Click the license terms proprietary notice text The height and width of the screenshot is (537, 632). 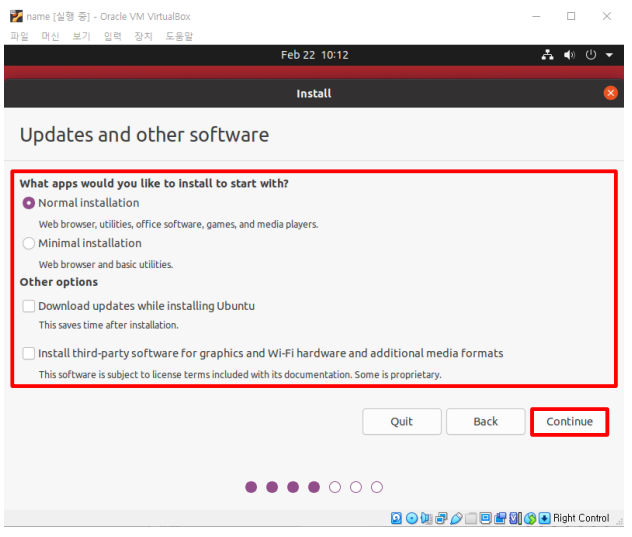point(240,375)
